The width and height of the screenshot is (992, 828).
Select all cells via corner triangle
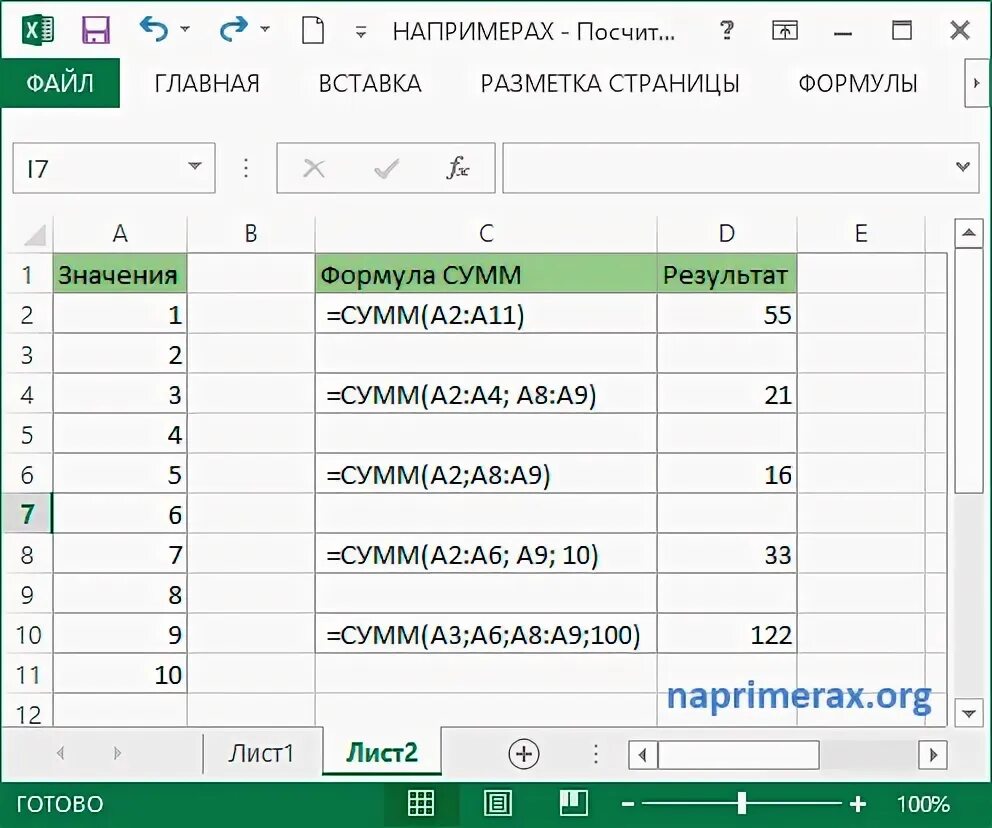tap(33, 235)
